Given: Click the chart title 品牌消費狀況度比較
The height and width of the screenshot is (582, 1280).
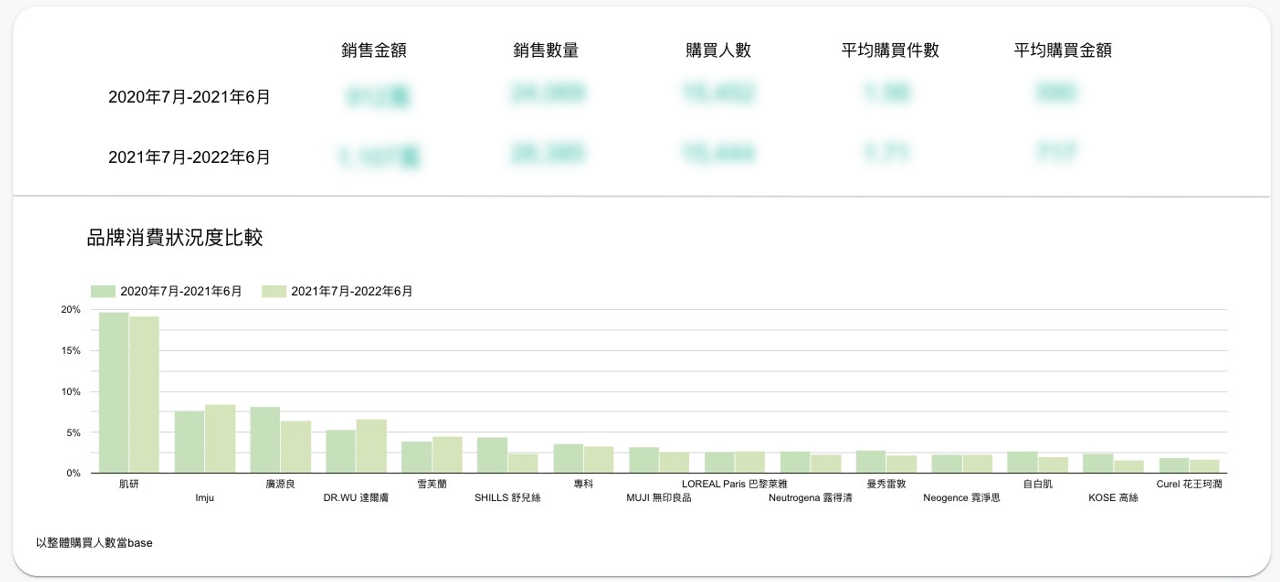Looking at the screenshot, I should click(x=175, y=238).
